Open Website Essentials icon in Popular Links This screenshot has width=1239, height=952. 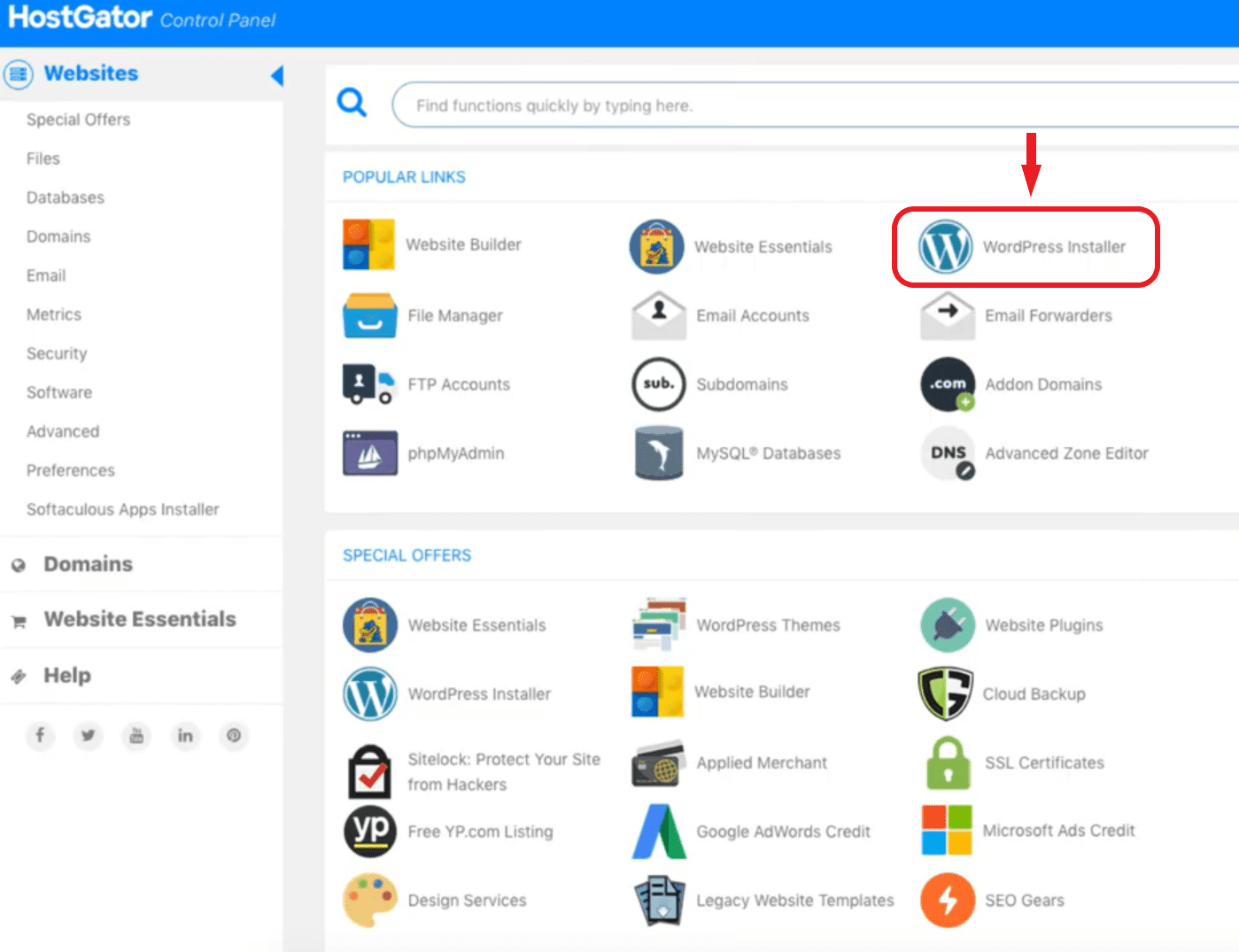click(657, 247)
